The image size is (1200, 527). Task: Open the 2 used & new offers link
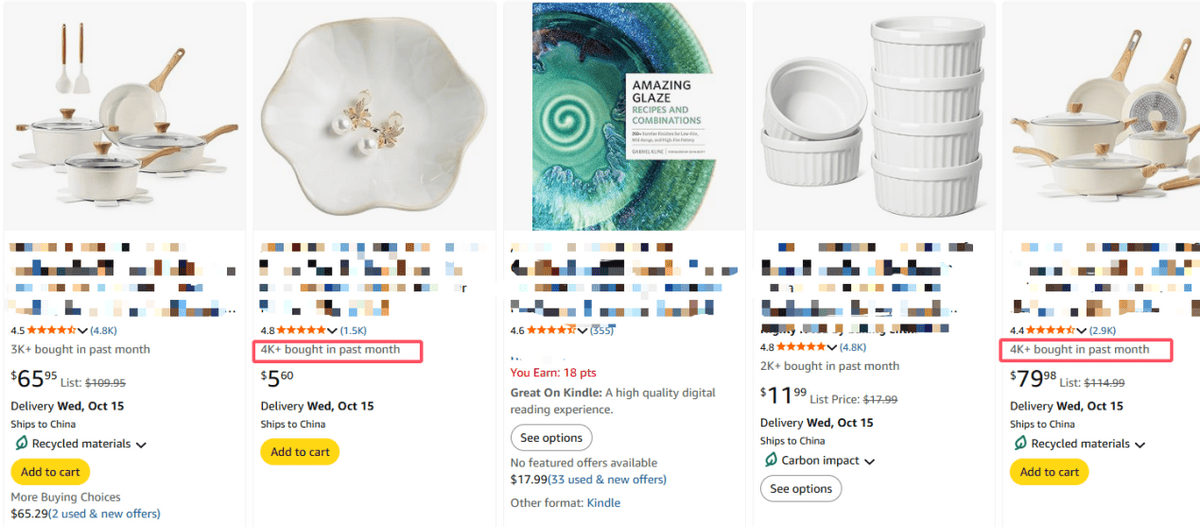(104, 514)
